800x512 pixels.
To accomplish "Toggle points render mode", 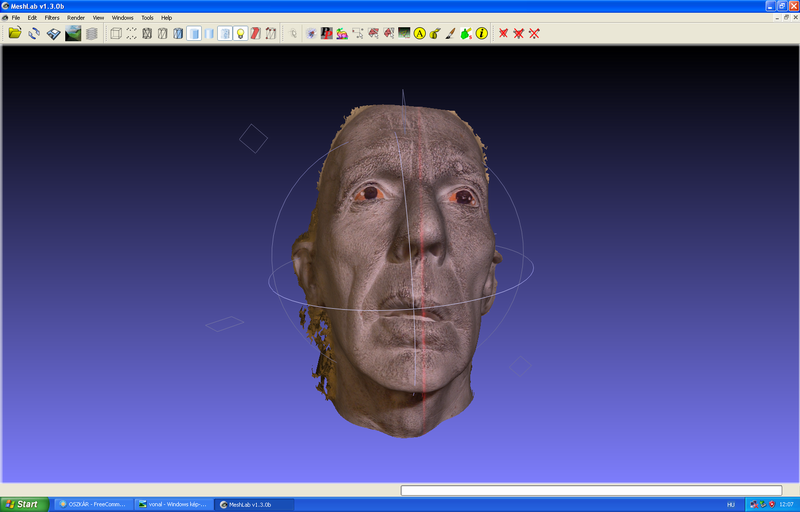I will [131, 33].
